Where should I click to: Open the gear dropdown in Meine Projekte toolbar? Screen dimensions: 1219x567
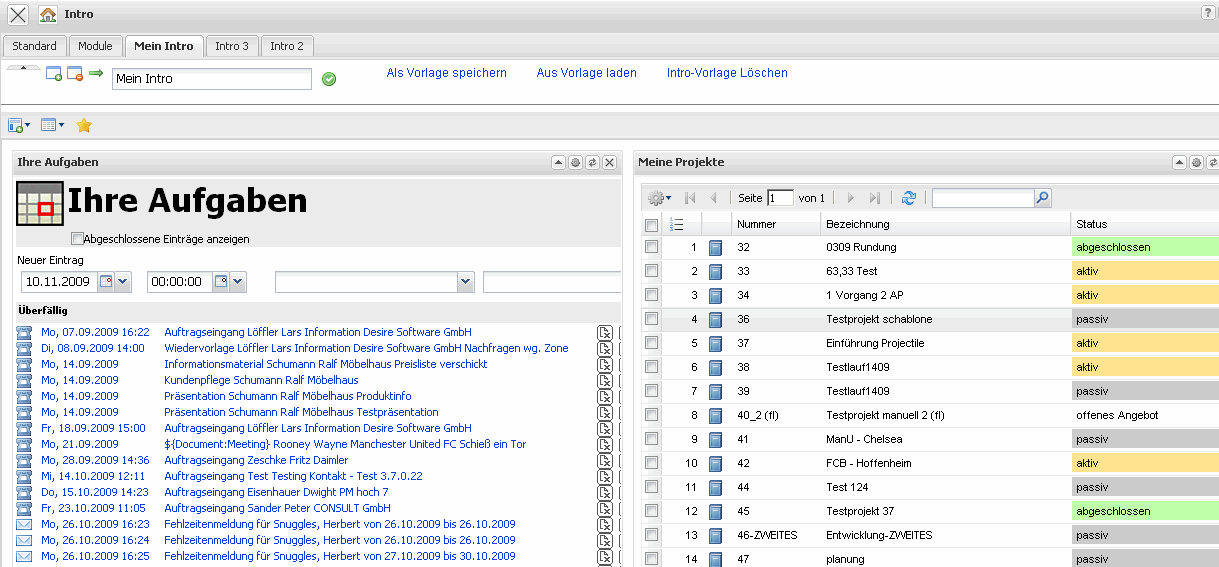(659, 198)
